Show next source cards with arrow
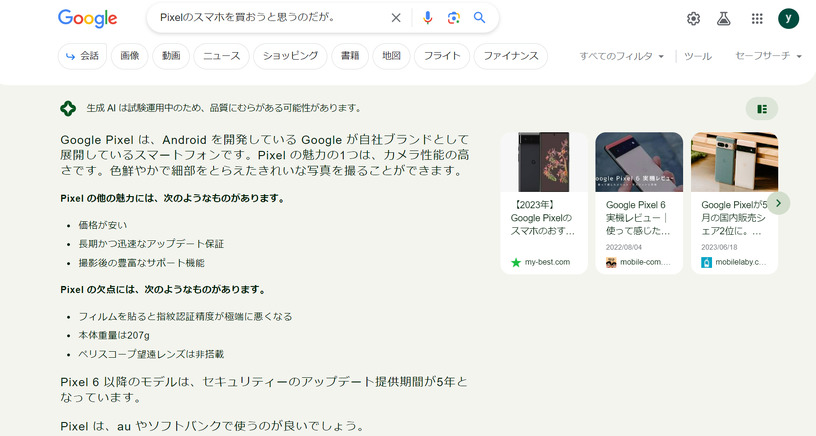816x436 pixels. pyautogui.click(x=779, y=203)
